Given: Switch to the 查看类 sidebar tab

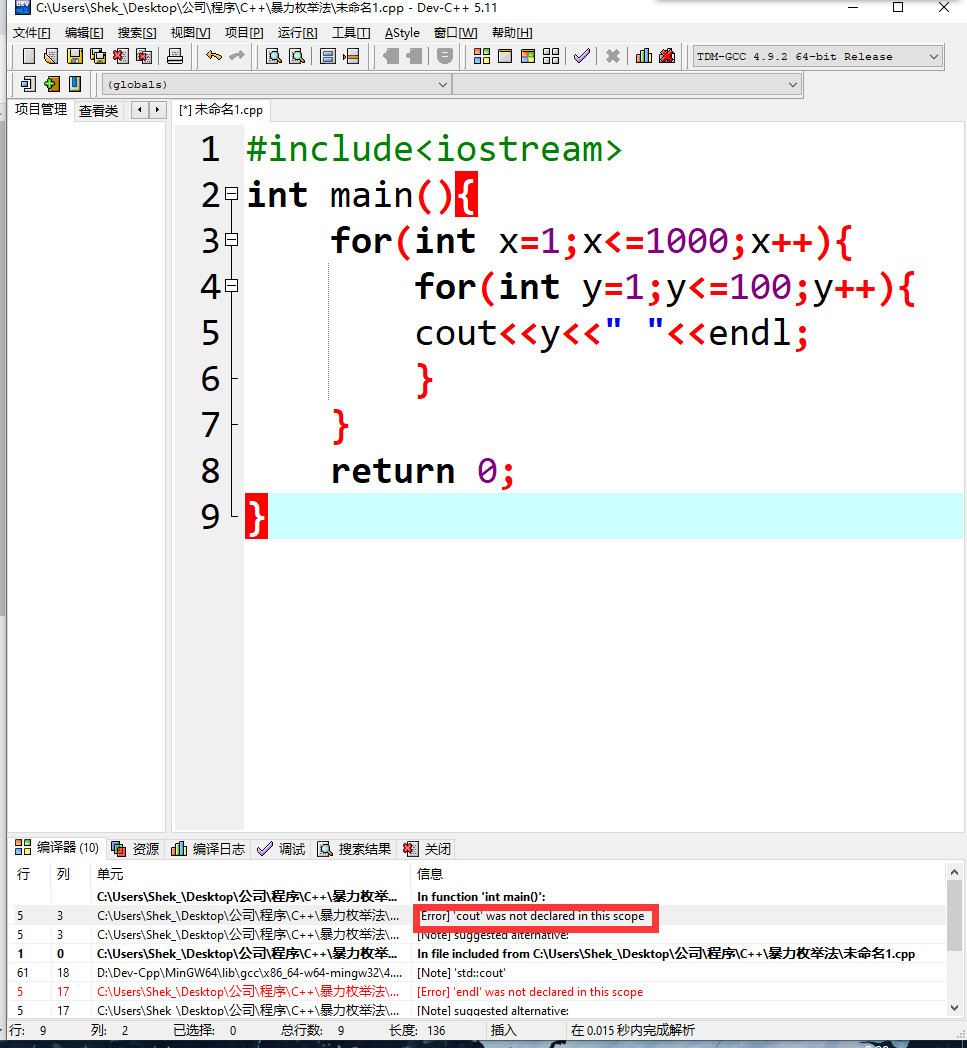Looking at the screenshot, I should tap(98, 110).
